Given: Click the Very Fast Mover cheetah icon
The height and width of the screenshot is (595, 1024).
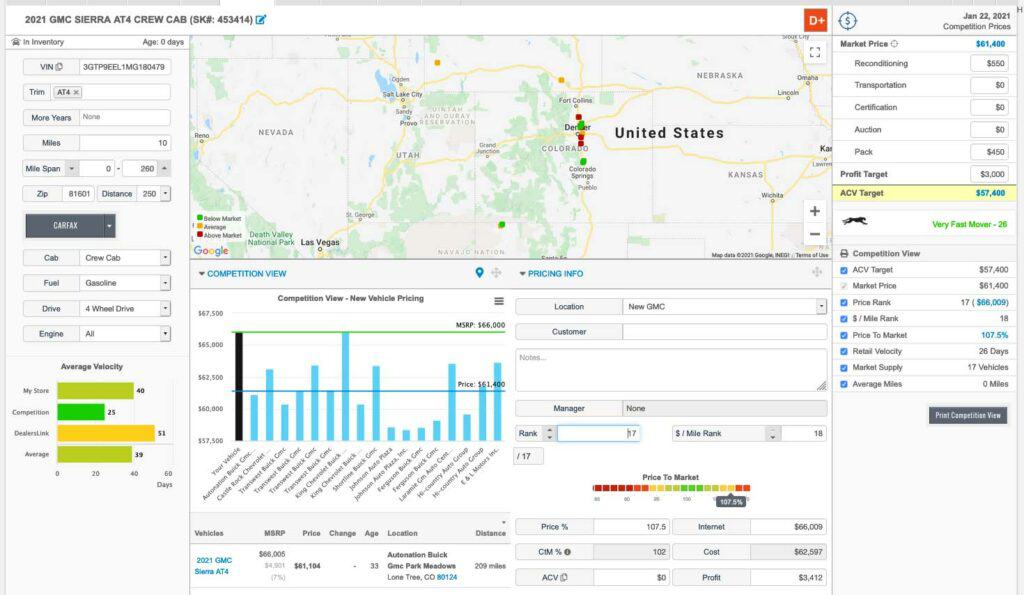Looking at the screenshot, I should 854,221.
